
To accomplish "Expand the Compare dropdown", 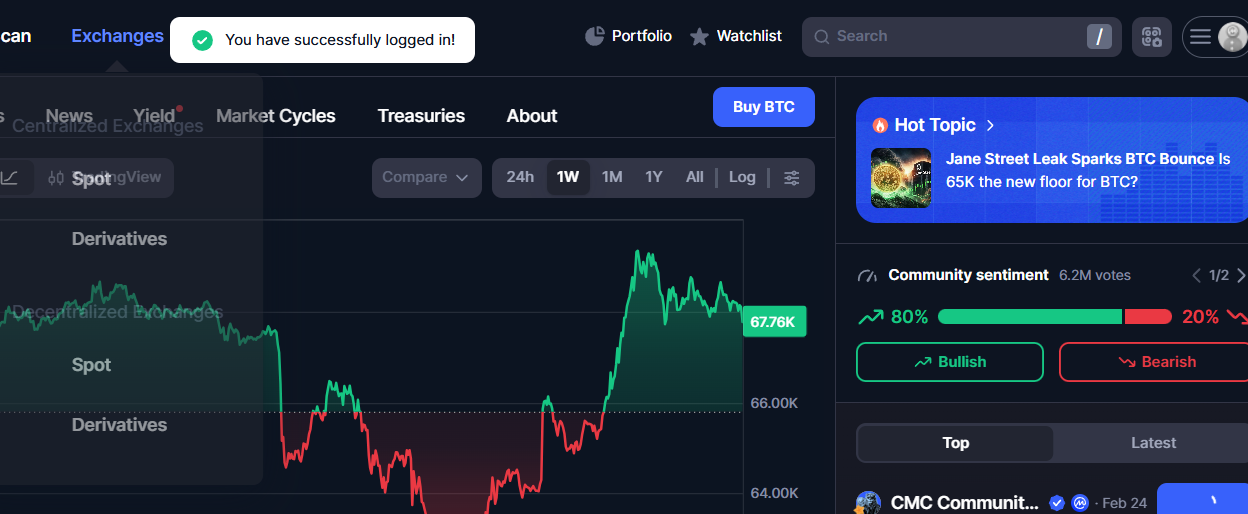I will 425,177.
